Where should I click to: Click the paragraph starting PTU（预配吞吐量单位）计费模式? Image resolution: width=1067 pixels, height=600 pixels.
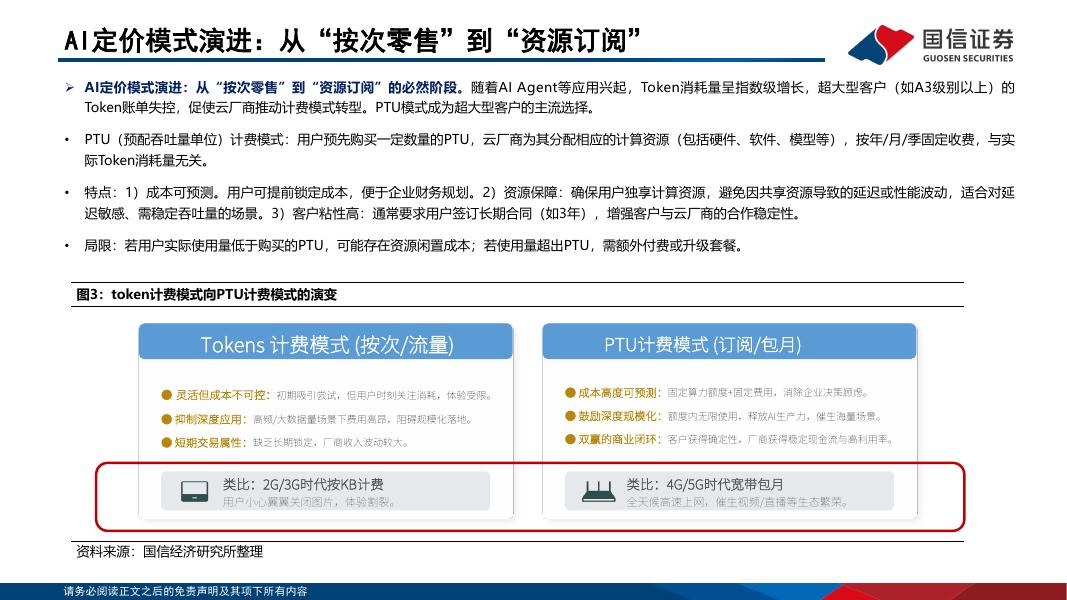(x=549, y=150)
